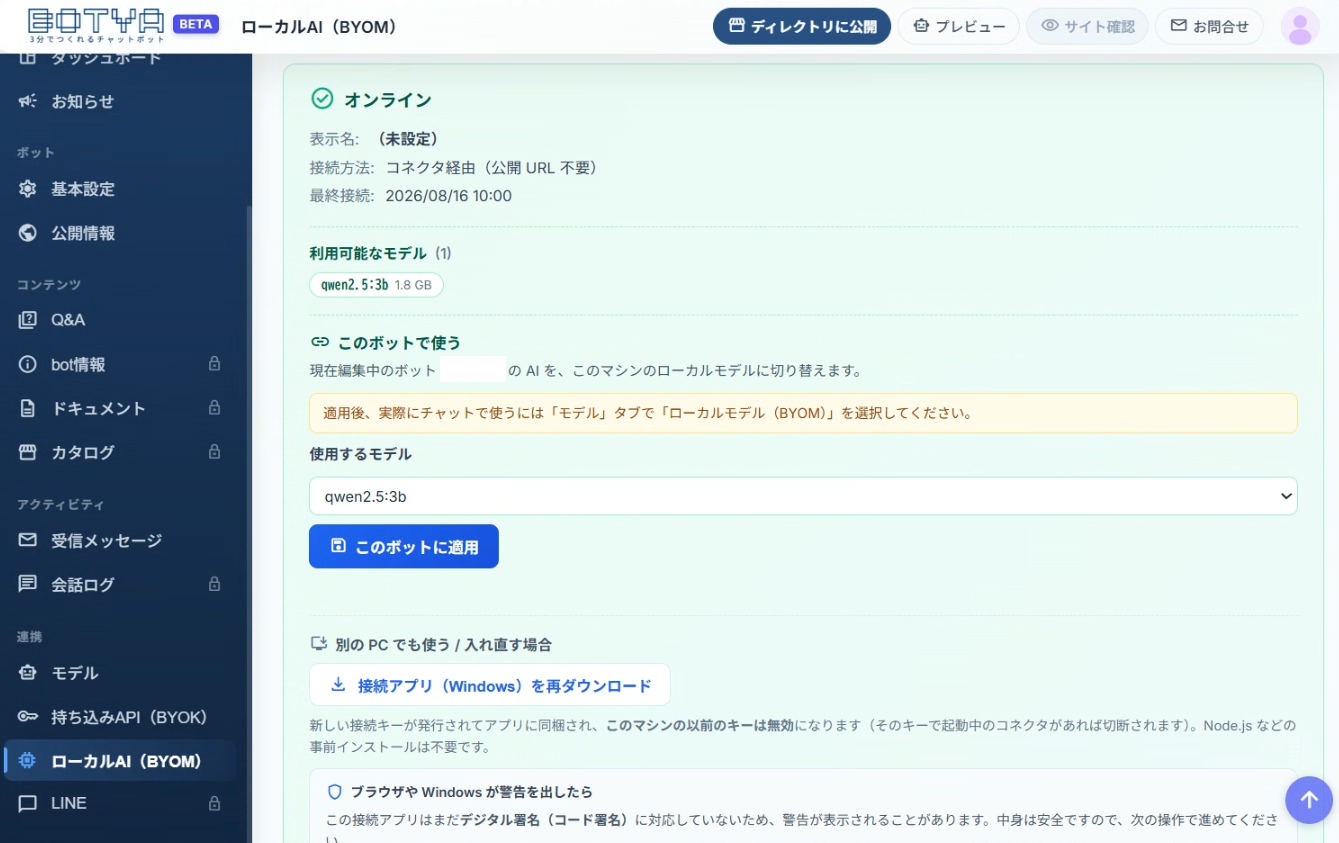The image size is (1339, 843).
Task: Click the chat log icon beside 会話ログ
Action: [x=28, y=584]
